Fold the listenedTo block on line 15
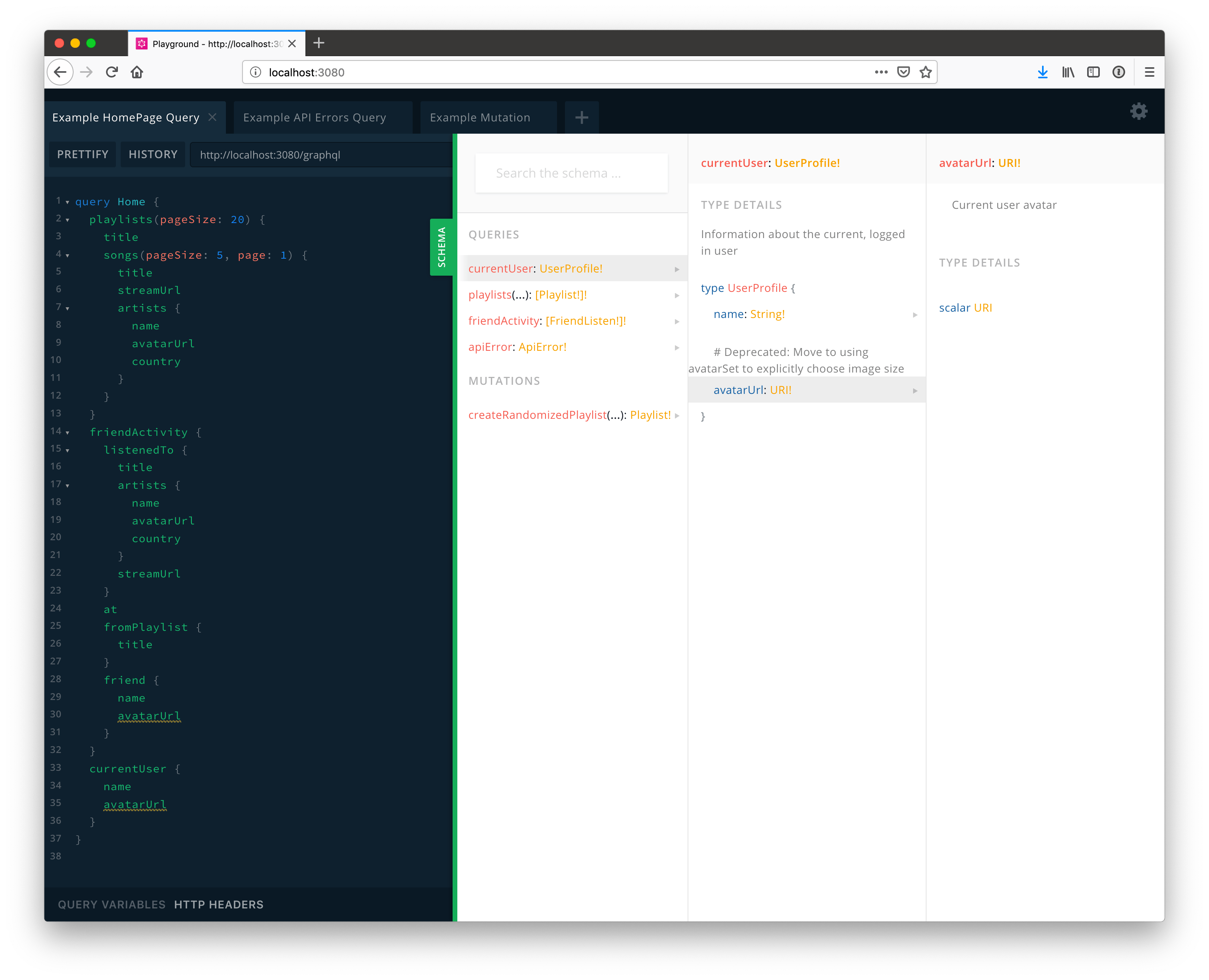 pyautogui.click(x=67, y=450)
